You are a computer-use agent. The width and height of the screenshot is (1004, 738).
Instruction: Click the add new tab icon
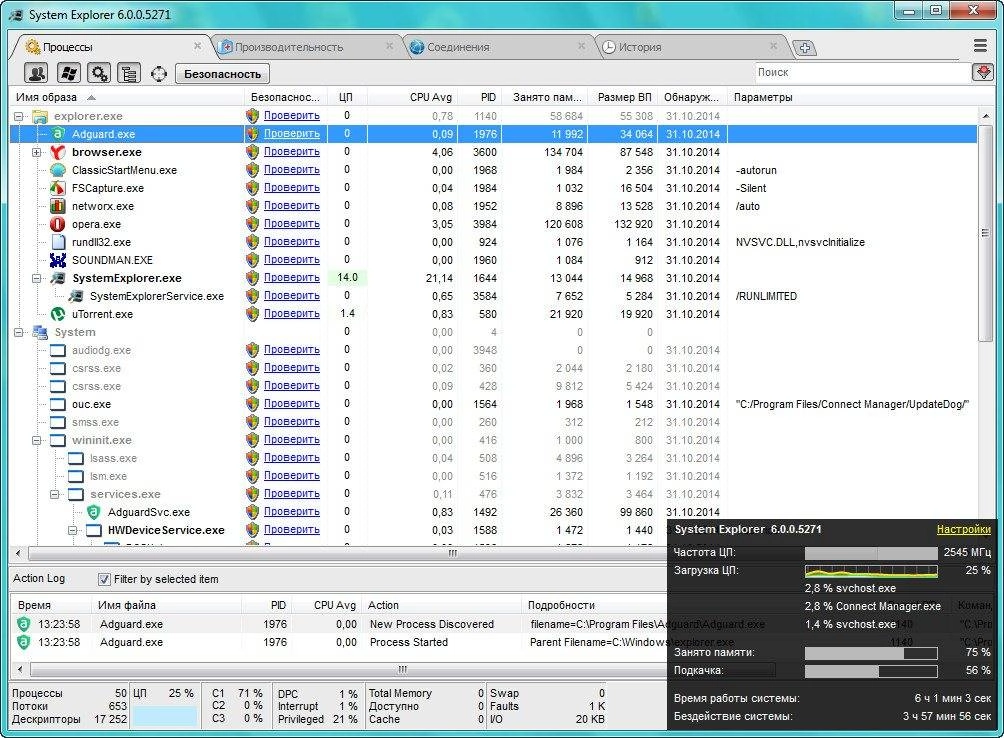coord(805,47)
